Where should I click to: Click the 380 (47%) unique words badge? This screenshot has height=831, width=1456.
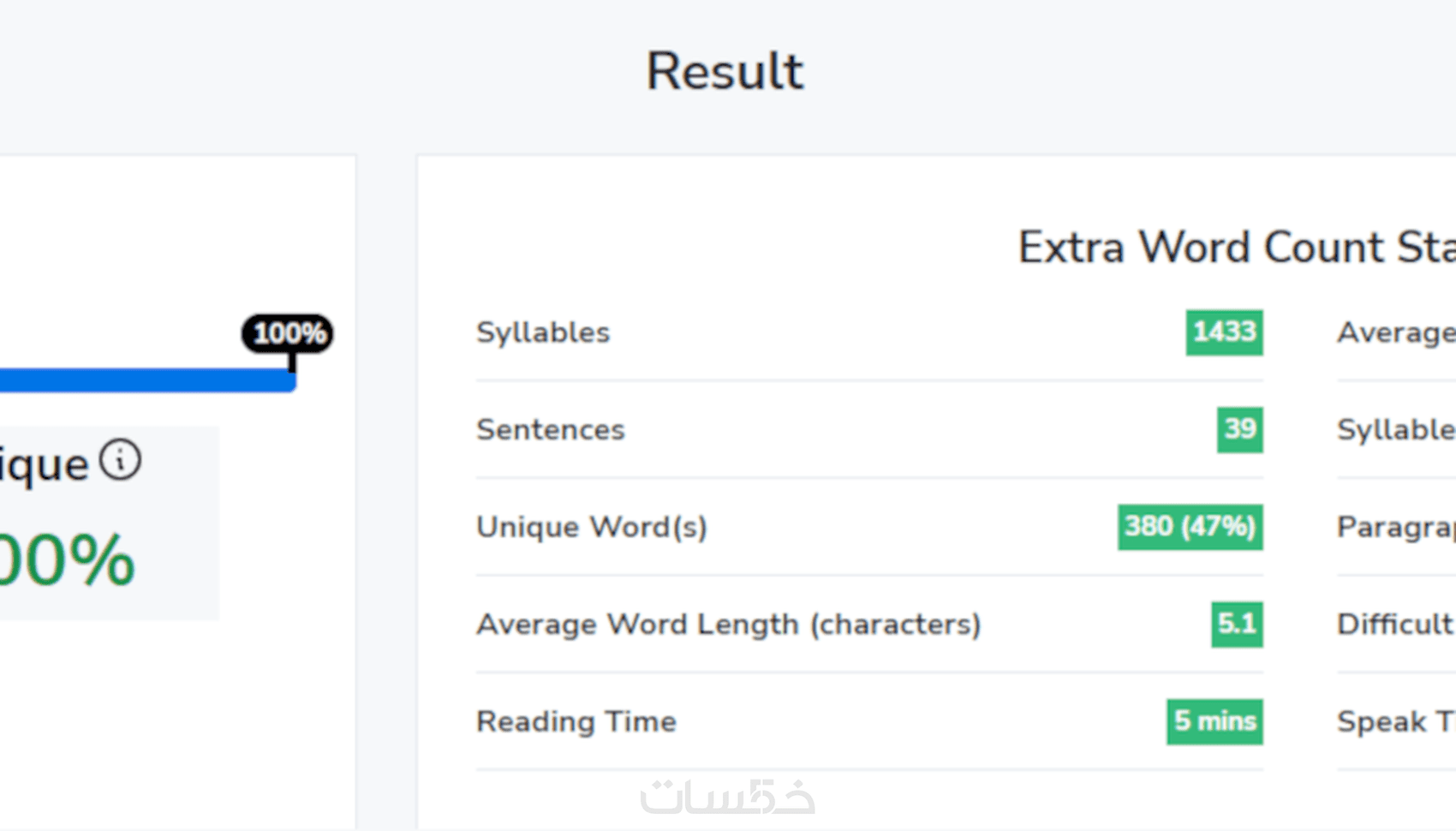click(1190, 526)
